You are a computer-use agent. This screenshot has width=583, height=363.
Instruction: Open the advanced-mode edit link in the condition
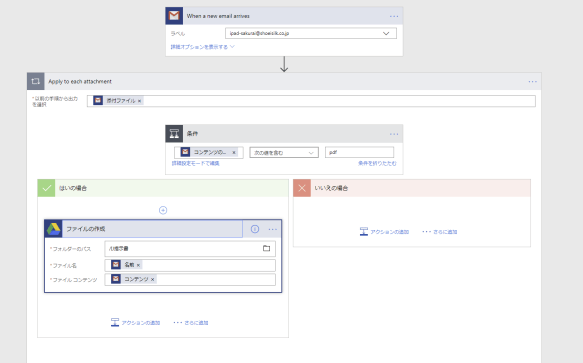pos(196,163)
